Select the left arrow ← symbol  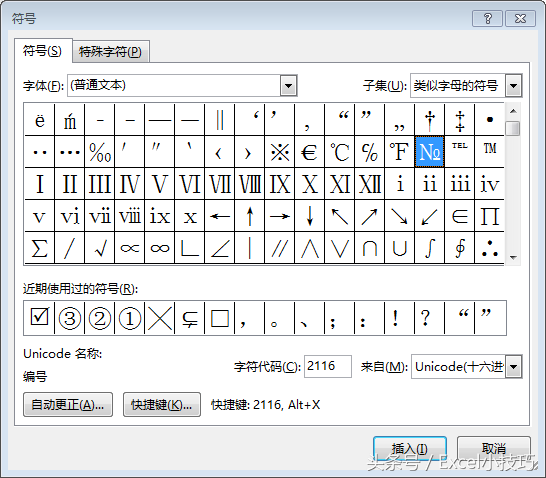point(219,216)
